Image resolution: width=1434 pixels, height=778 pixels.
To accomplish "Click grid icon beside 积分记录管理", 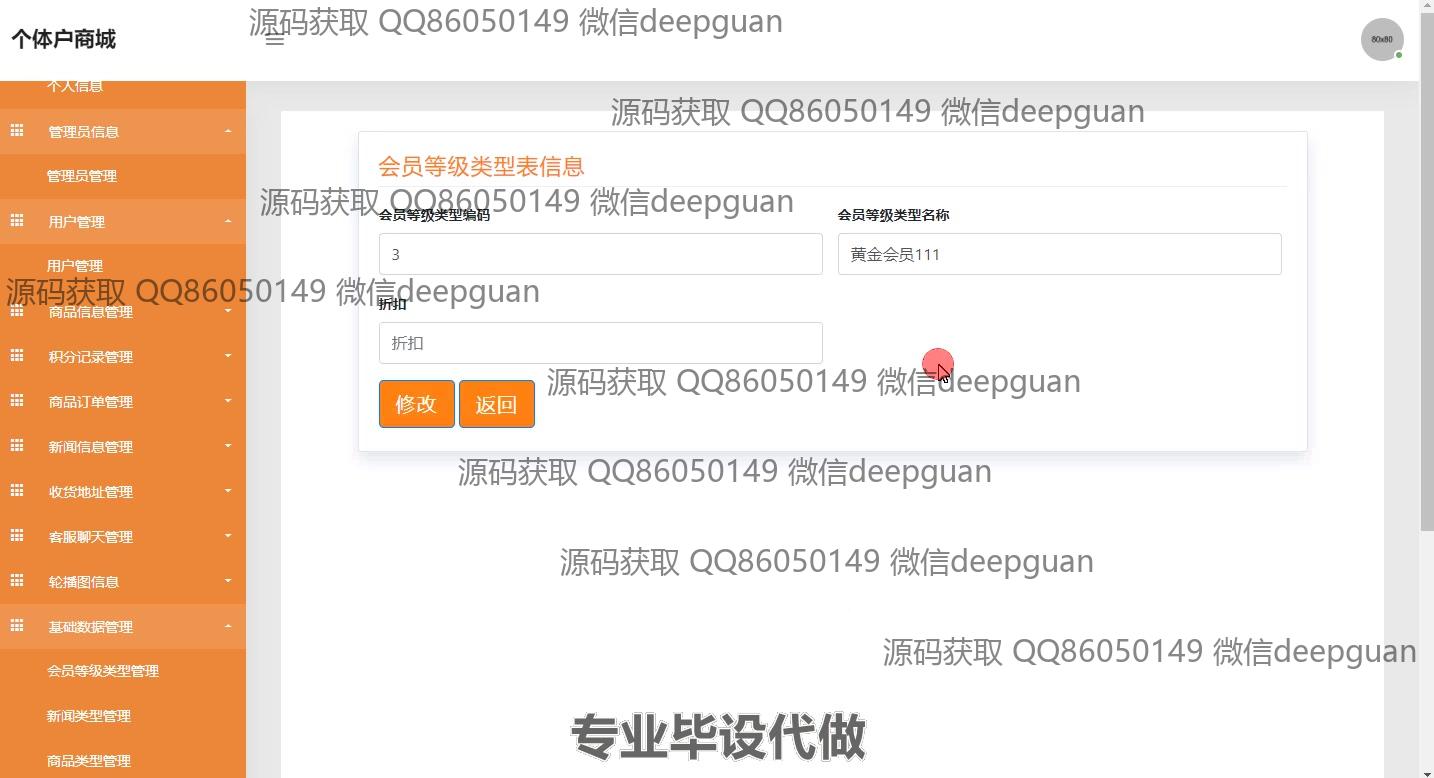I will point(17,356).
